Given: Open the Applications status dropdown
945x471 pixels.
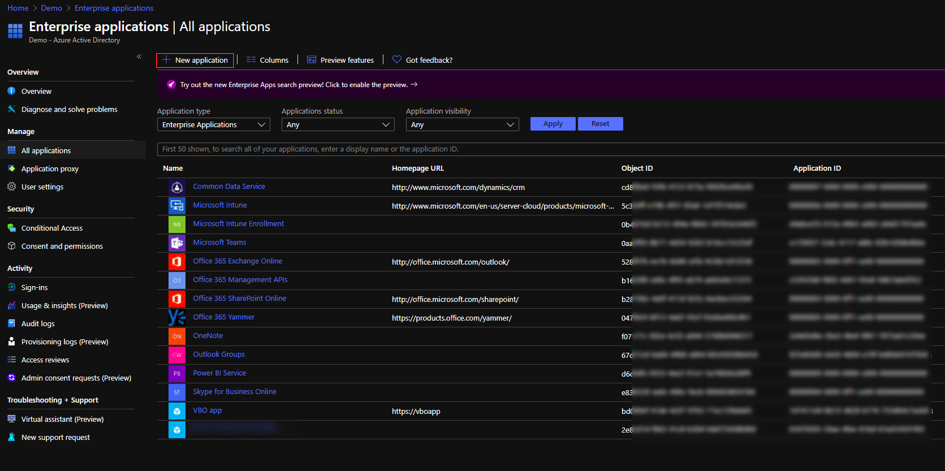Looking at the screenshot, I should click(x=338, y=125).
